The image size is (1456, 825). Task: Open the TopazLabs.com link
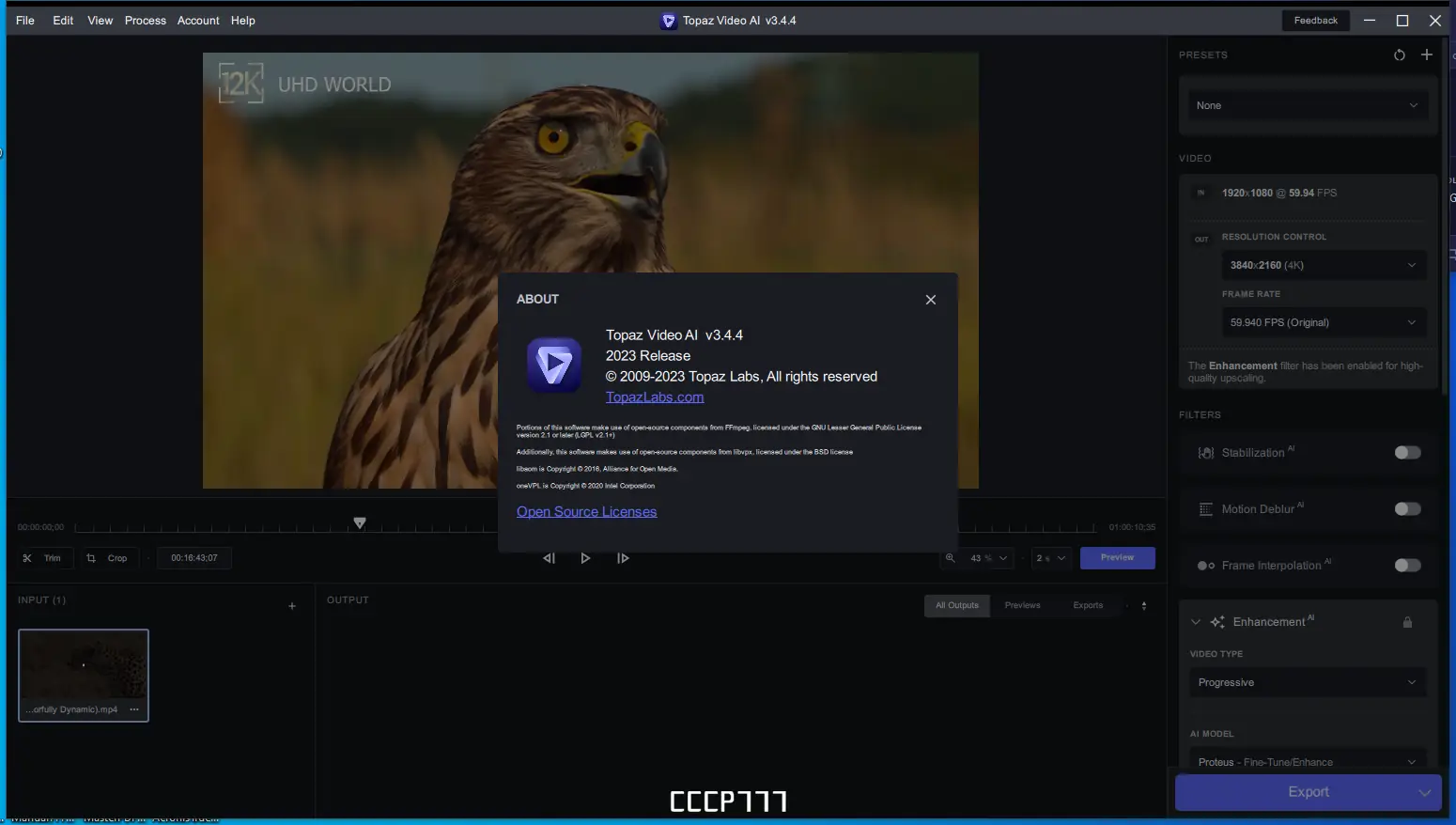pos(655,397)
